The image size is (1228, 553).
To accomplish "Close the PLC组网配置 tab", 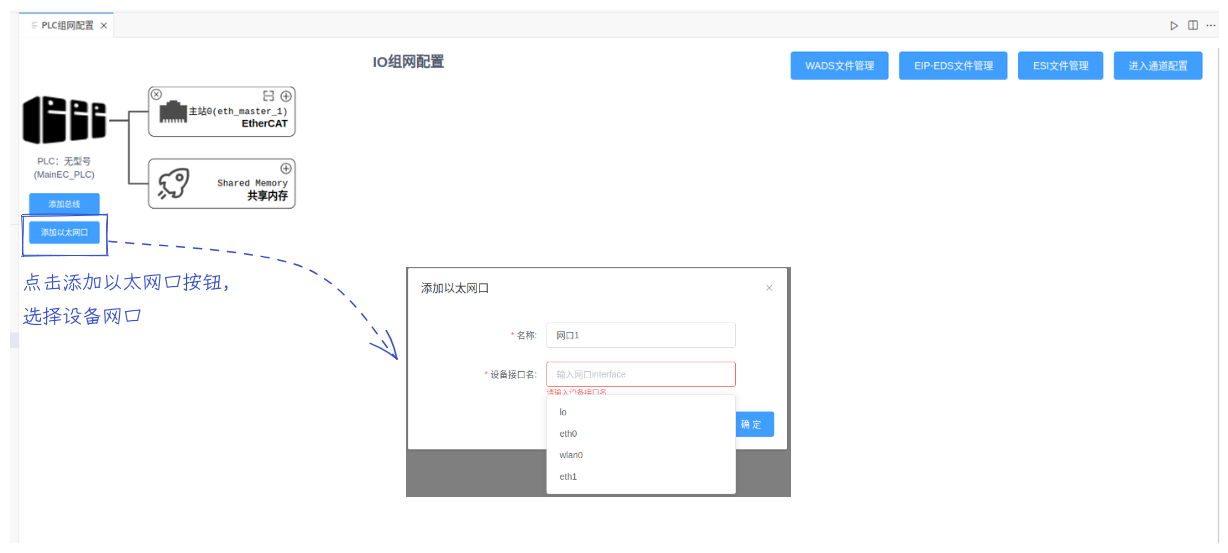I will pos(104,25).
